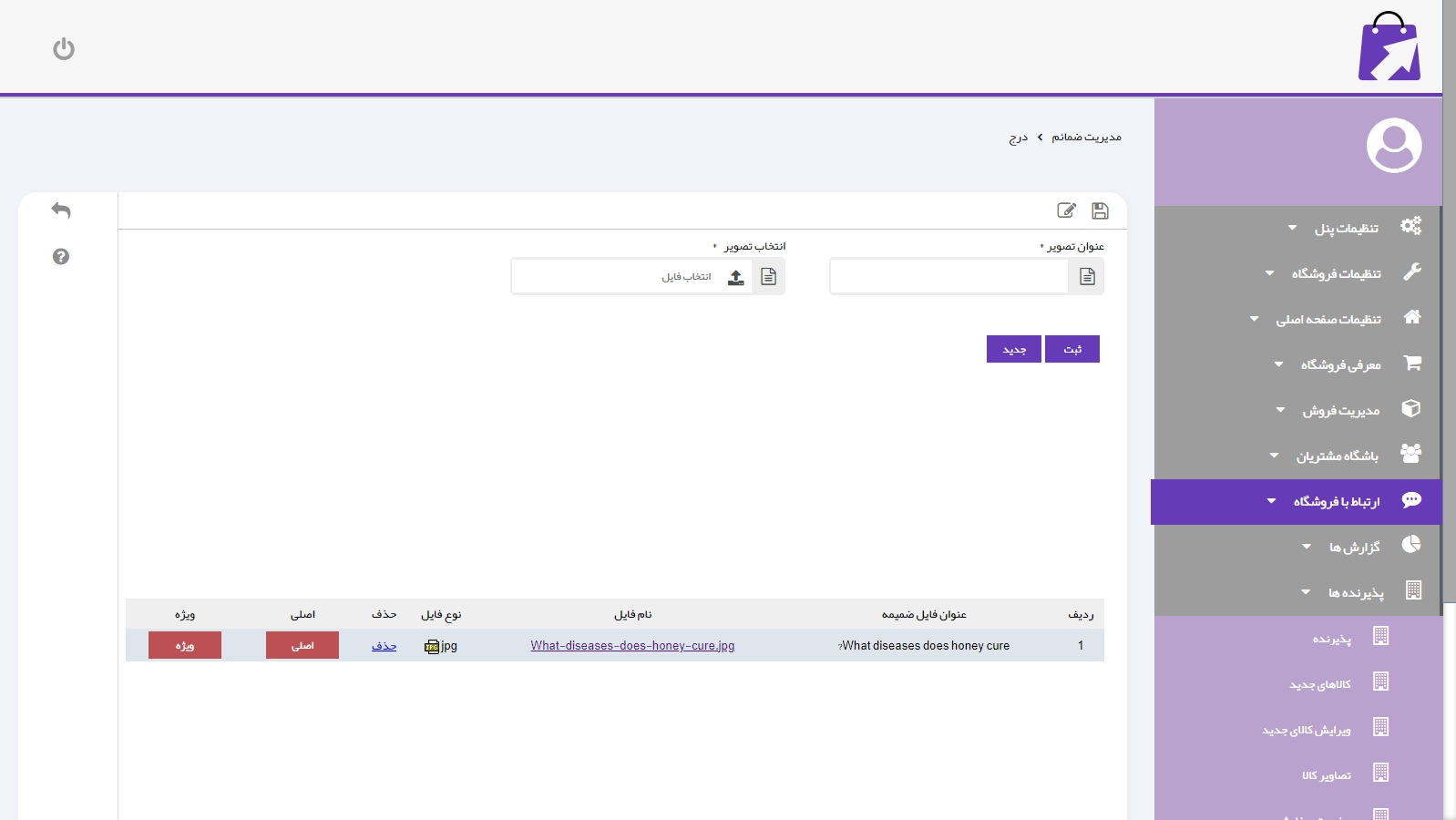This screenshot has height=820, width=1456.
Task: Open the help question mark icon
Action: pyautogui.click(x=61, y=257)
